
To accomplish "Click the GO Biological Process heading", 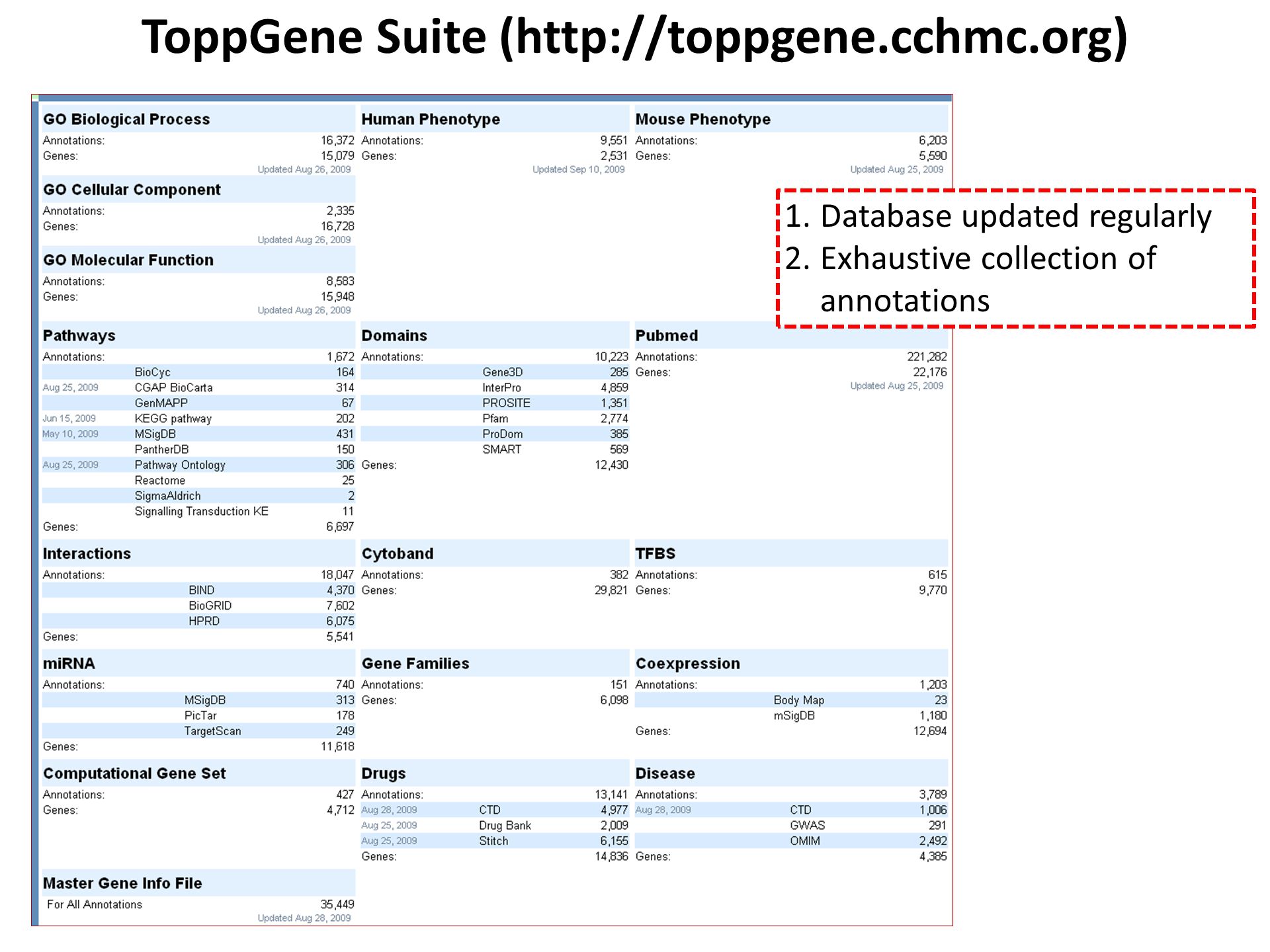I will pos(126,119).
